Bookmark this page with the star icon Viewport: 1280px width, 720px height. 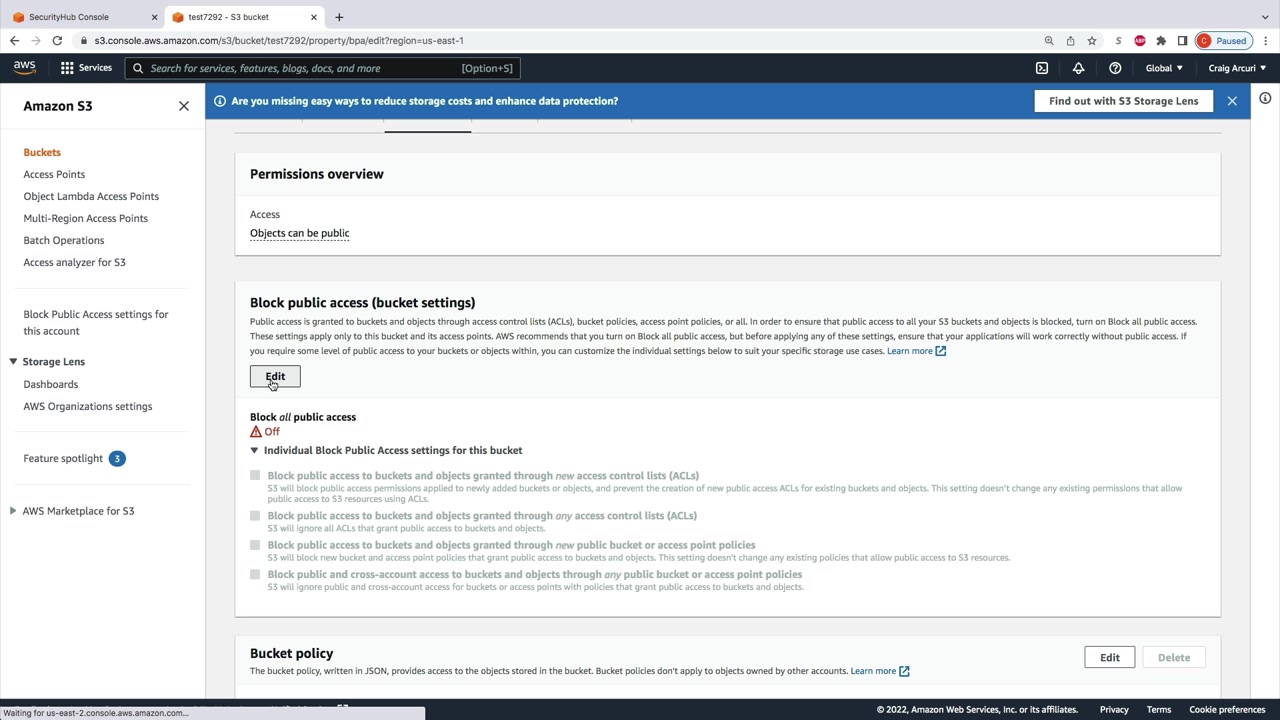click(1092, 41)
